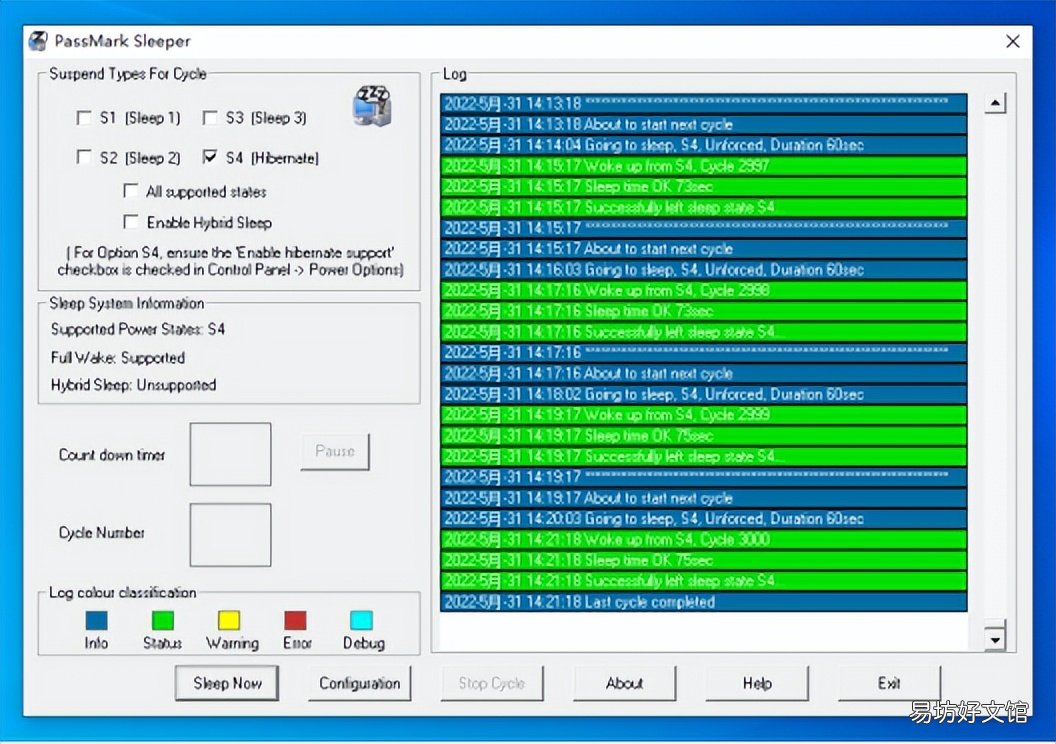Select log line 'Last cycle completed'
Viewport: 1056px width, 744px height.
point(704,602)
